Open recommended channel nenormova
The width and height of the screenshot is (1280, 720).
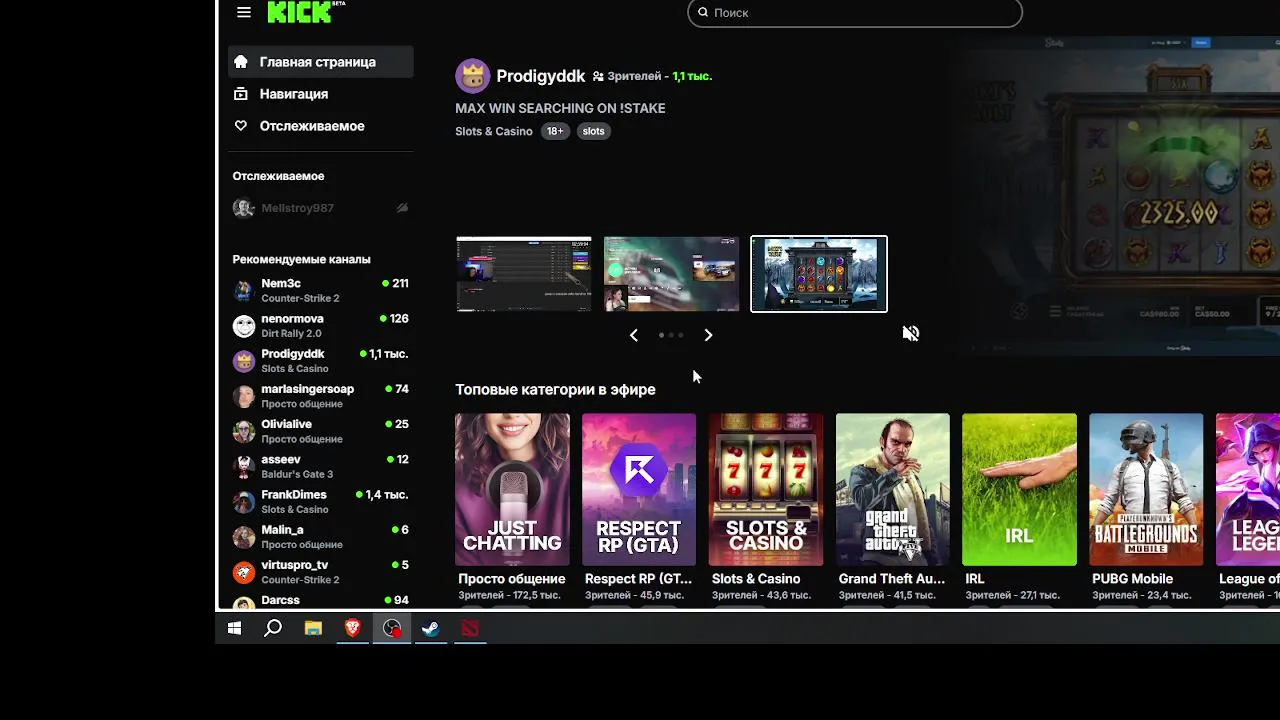320,325
